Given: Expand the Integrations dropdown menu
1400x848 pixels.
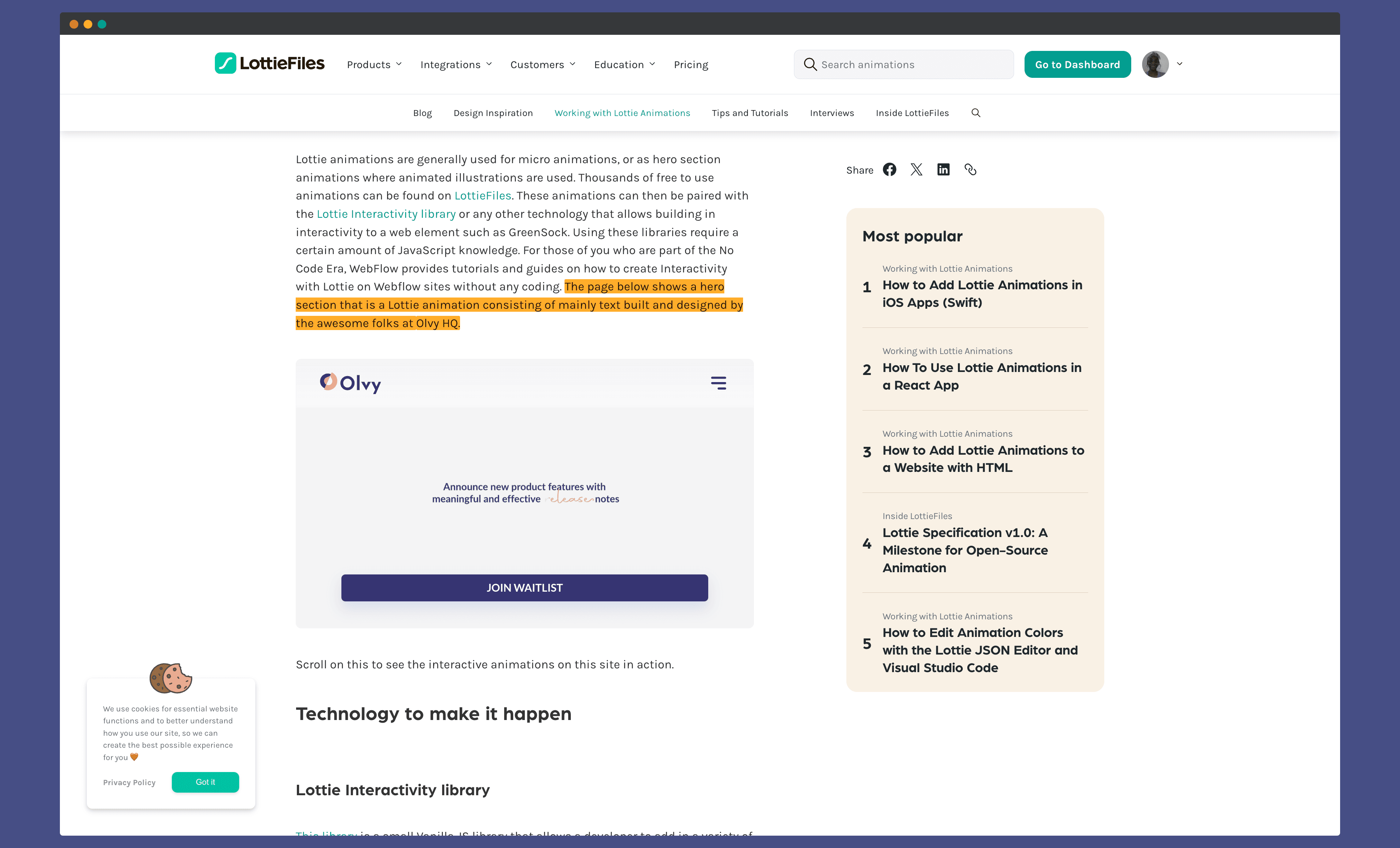Looking at the screenshot, I should point(455,64).
